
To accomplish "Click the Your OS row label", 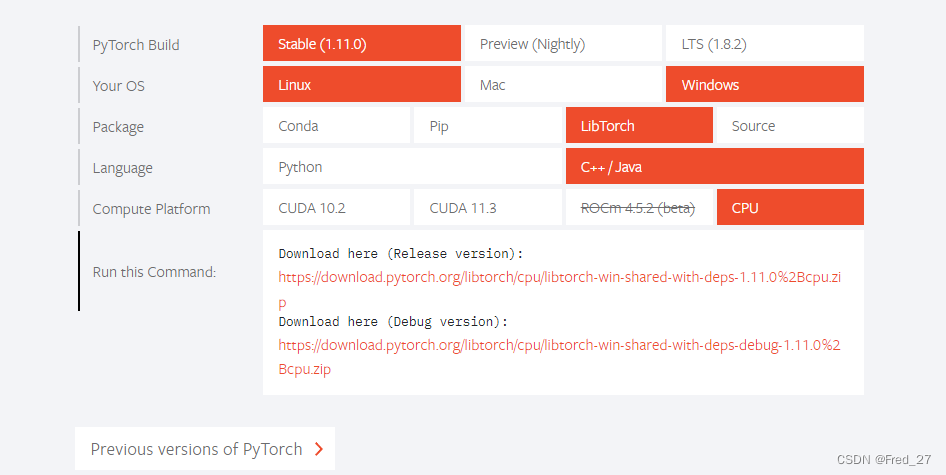I will pyautogui.click(x=118, y=86).
